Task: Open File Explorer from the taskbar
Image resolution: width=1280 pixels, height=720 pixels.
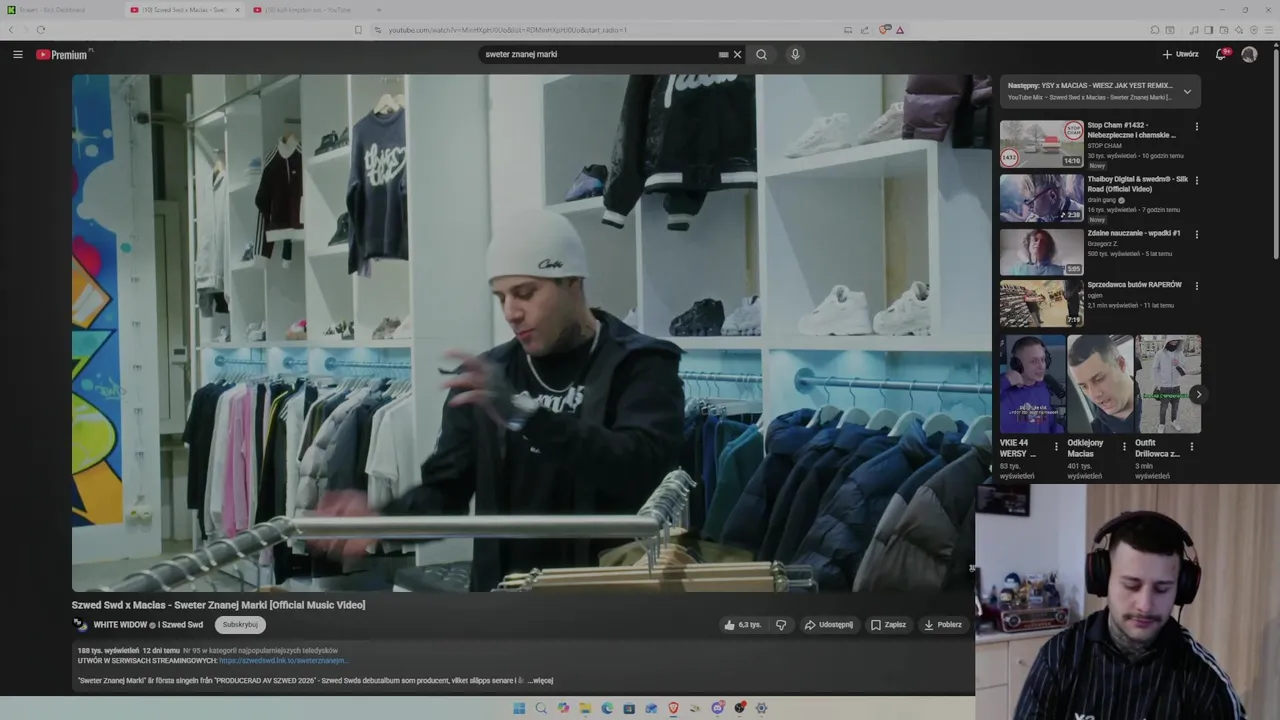Action: (x=585, y=708)
